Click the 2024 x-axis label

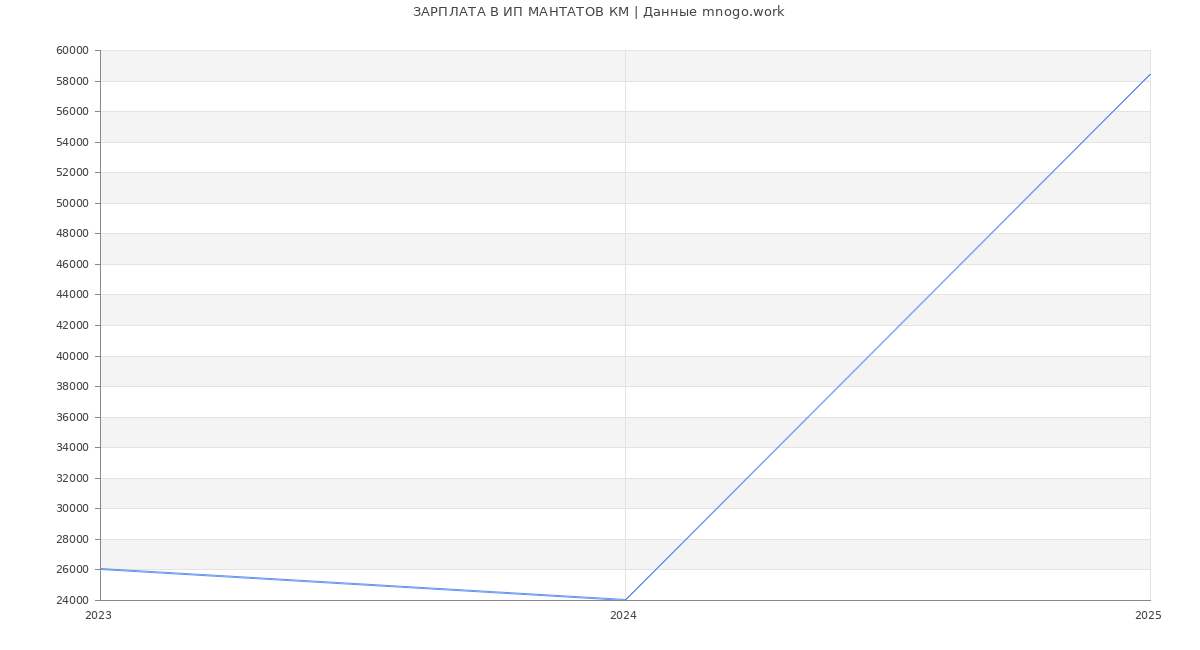point(623,616)
